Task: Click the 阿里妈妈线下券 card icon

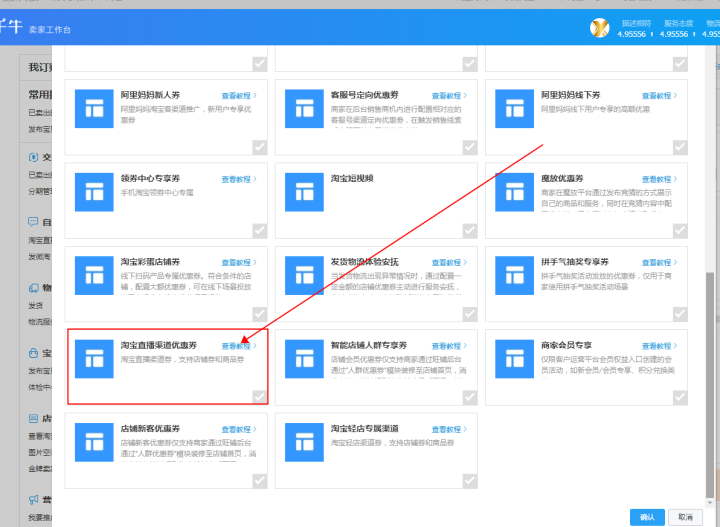Action: pyautogui.click(x=514, y=108)
